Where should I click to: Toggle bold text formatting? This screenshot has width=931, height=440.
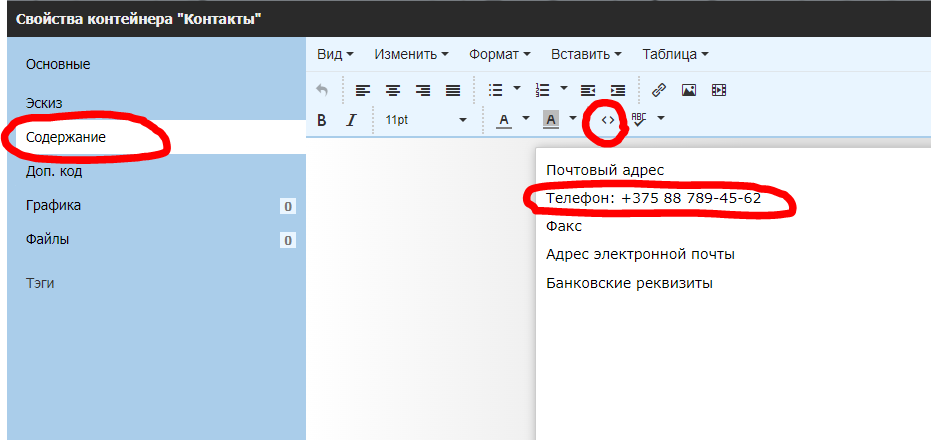[x=322, y=120]
